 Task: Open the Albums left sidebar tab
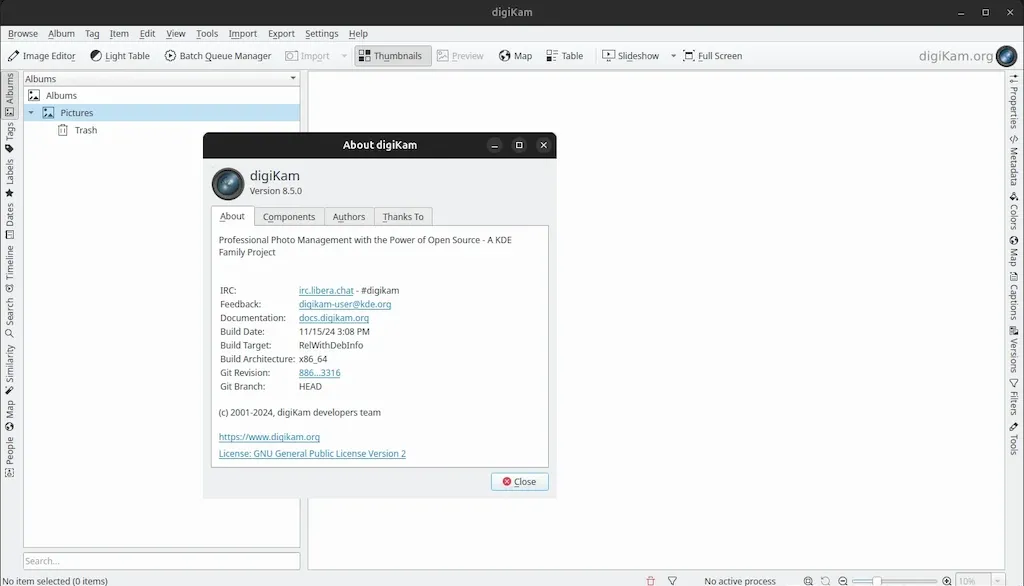(x=9, y=95)
